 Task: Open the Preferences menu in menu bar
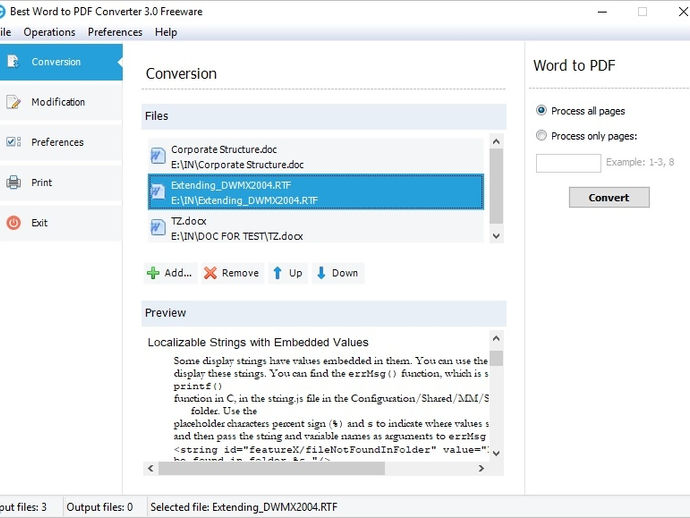point(115,32)
